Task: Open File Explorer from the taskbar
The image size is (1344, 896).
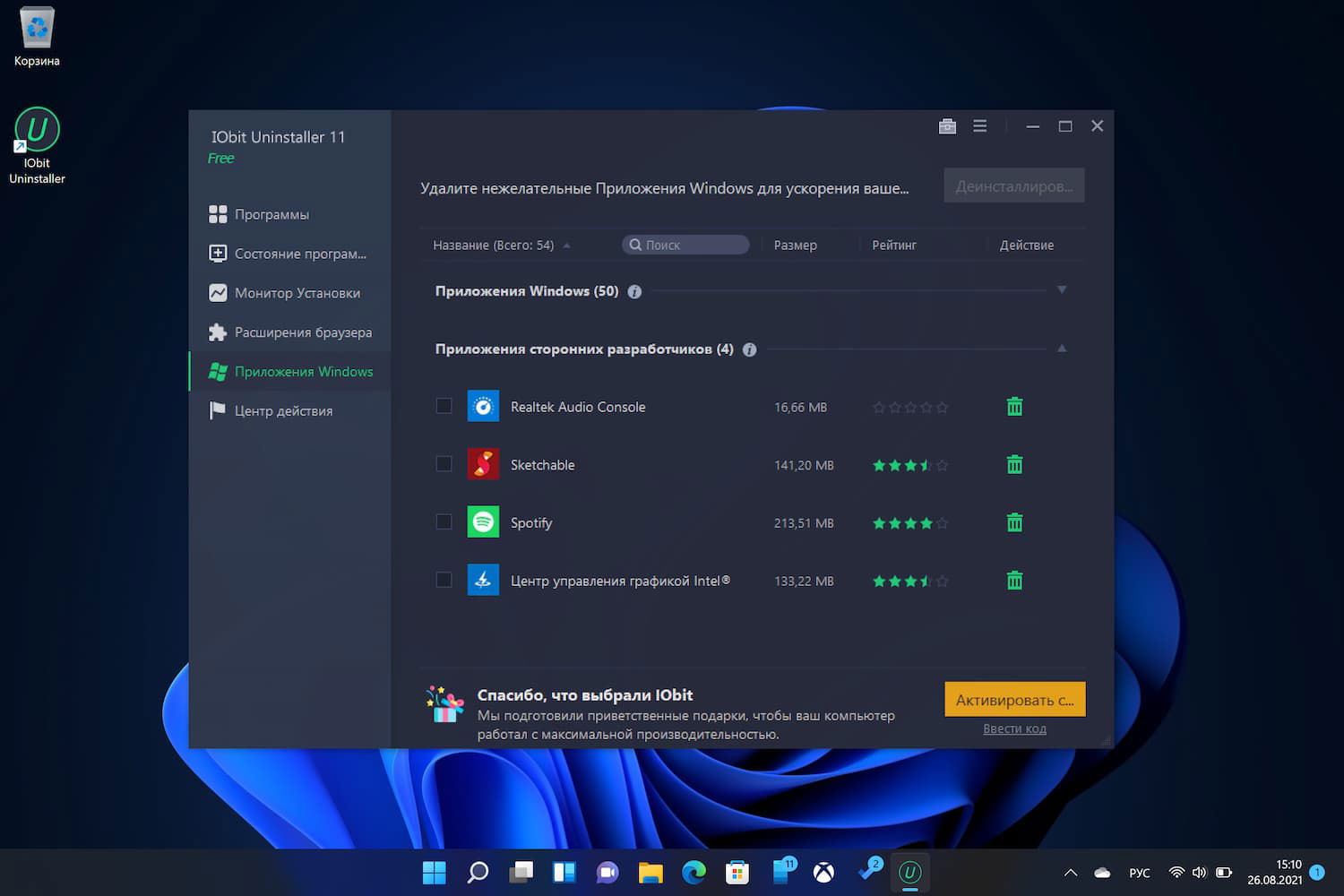Action: click(650, 872)
